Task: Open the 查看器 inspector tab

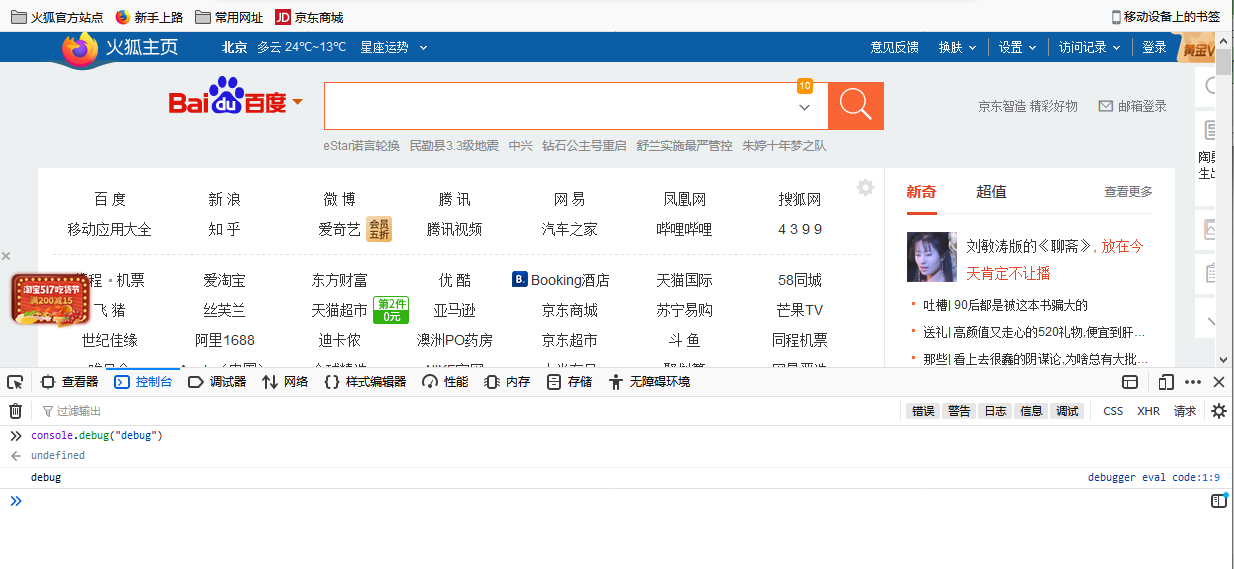Action: pos(70,382)
